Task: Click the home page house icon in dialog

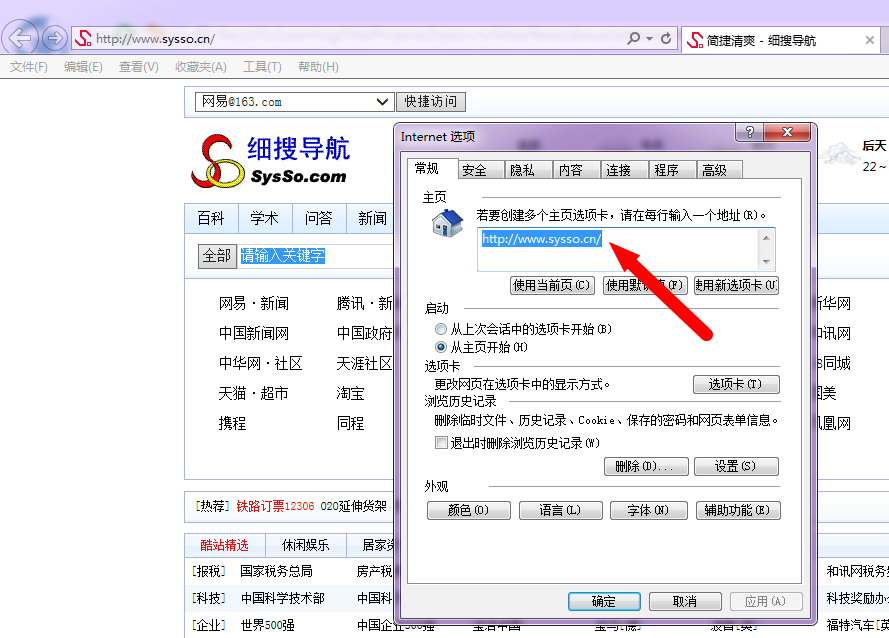Action: click(x=447, y=222)
